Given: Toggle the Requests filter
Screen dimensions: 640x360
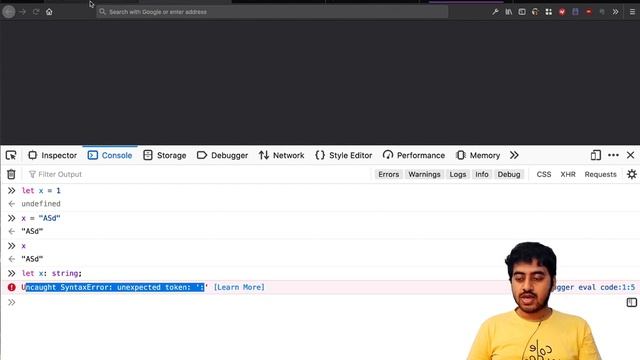Looking at the screenshot, I should pos(600,174).
